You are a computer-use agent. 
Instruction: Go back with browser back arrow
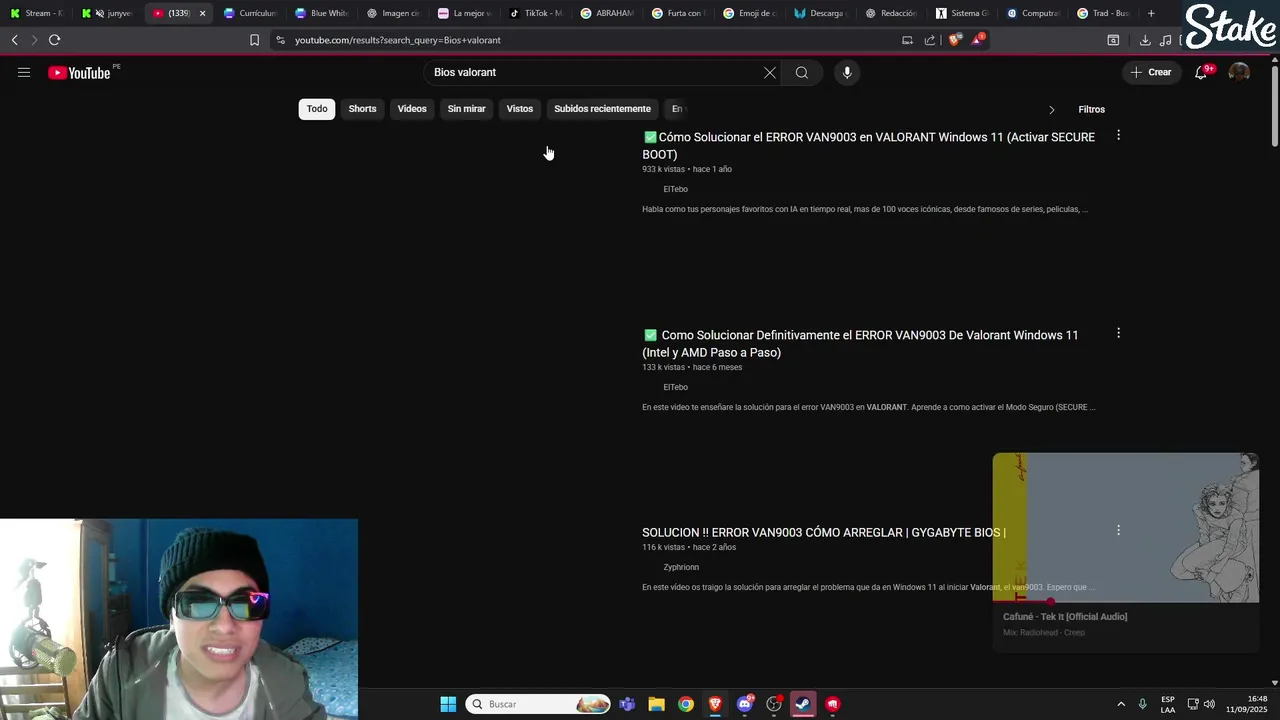(14, 40)
